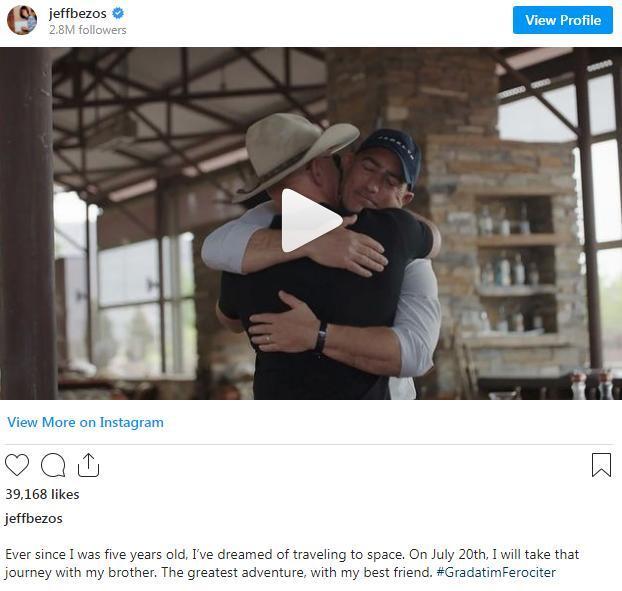Viewport: 622px width, 591px height.
Task: Open comments via speech bubble icon
Action: pos(53,464)
